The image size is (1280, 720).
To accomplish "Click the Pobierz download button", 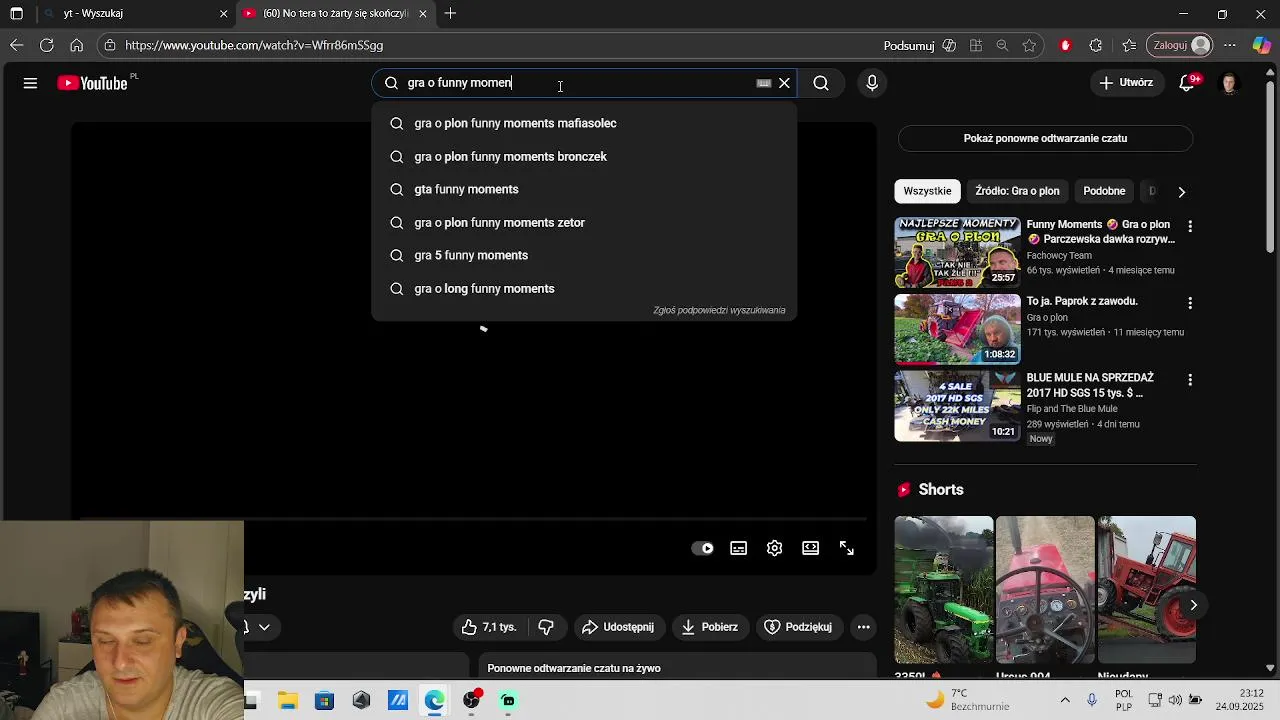I will point(710,627).
